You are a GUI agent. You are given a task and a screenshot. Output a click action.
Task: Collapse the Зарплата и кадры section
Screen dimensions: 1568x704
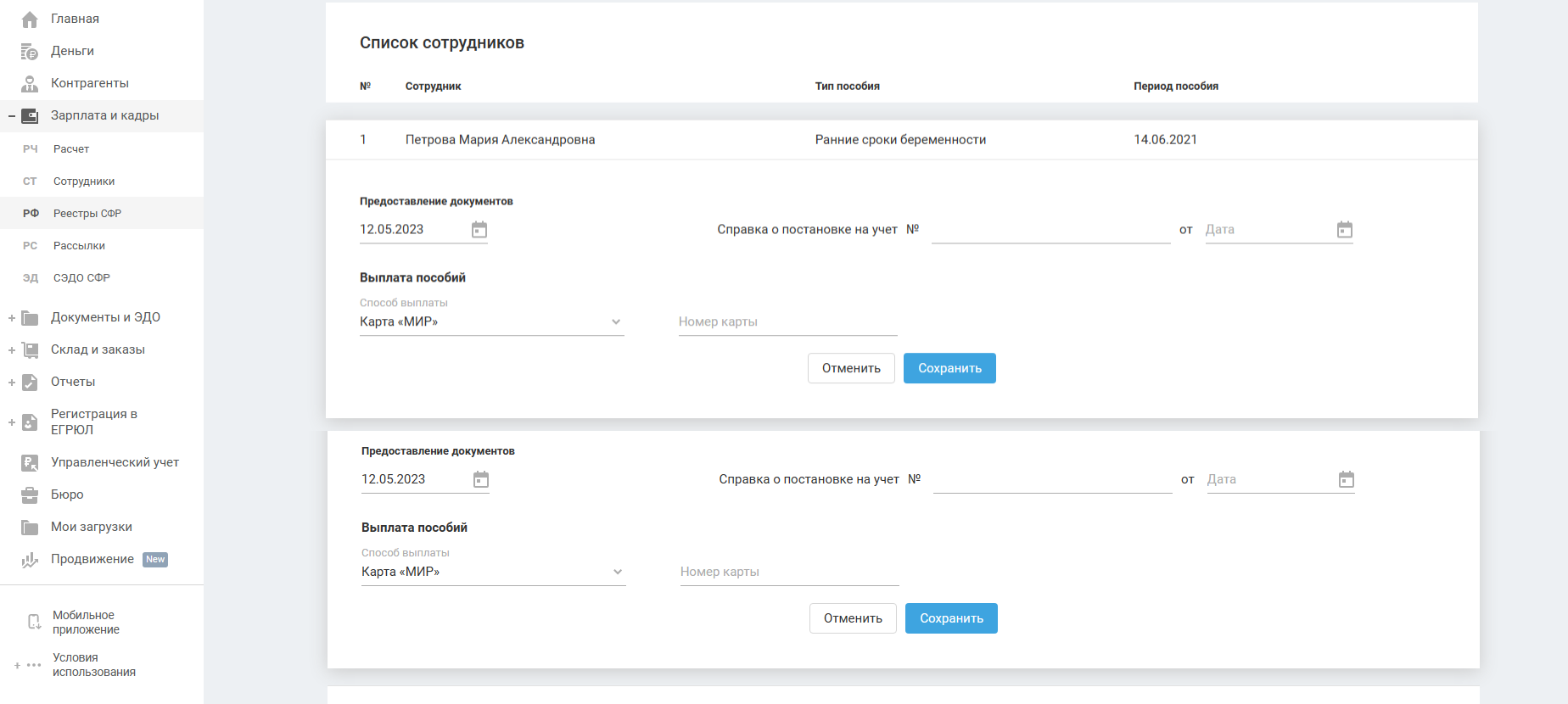[12, 116]
